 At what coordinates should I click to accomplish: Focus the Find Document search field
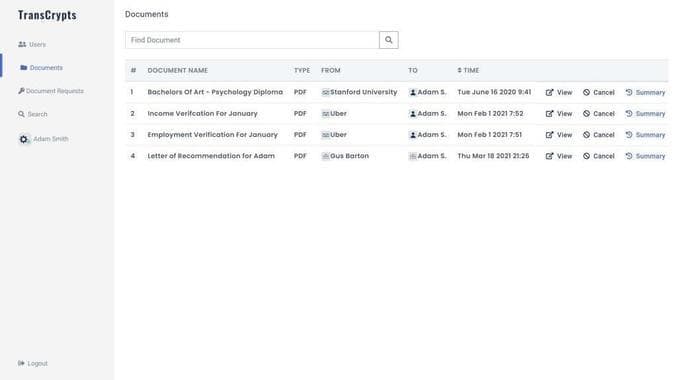pos(252,40)
